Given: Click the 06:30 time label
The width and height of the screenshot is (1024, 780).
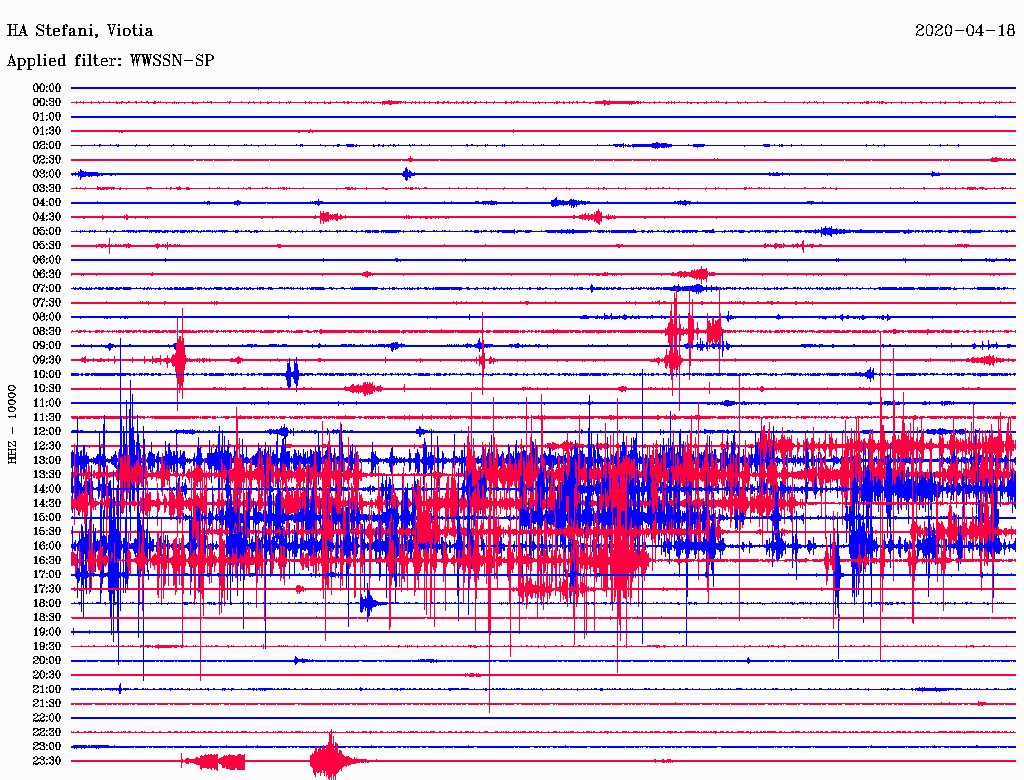Looking at the screenshot, I should point(47,274).
